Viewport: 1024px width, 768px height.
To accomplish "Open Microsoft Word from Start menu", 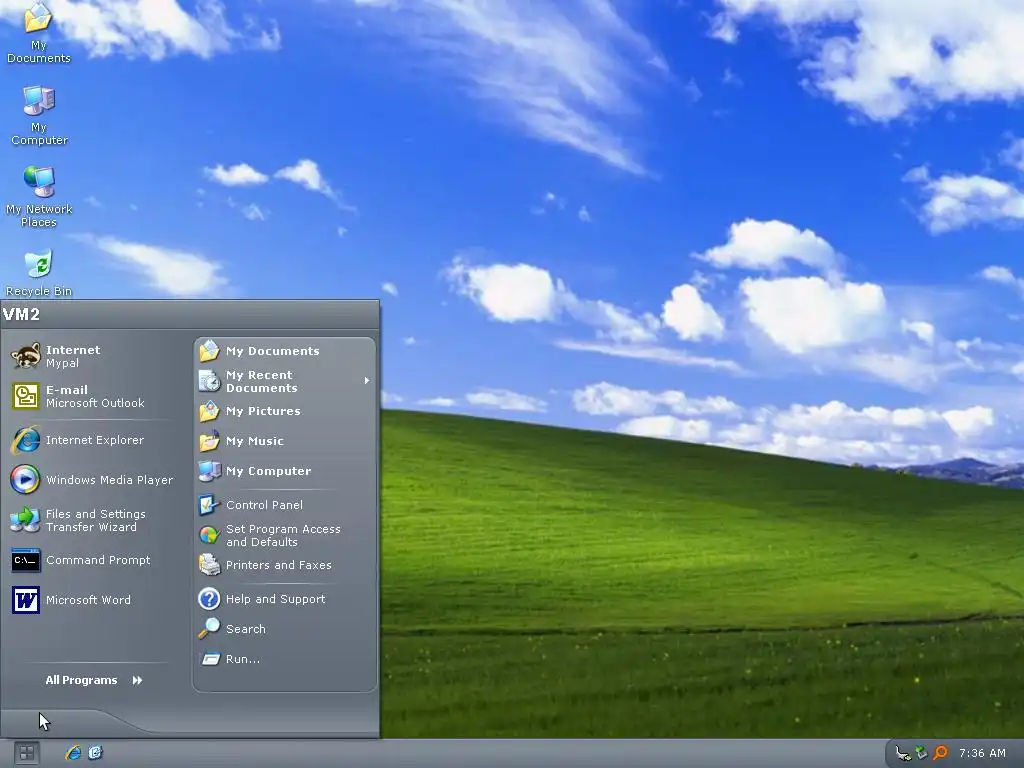I will click(x=91, y=600).
